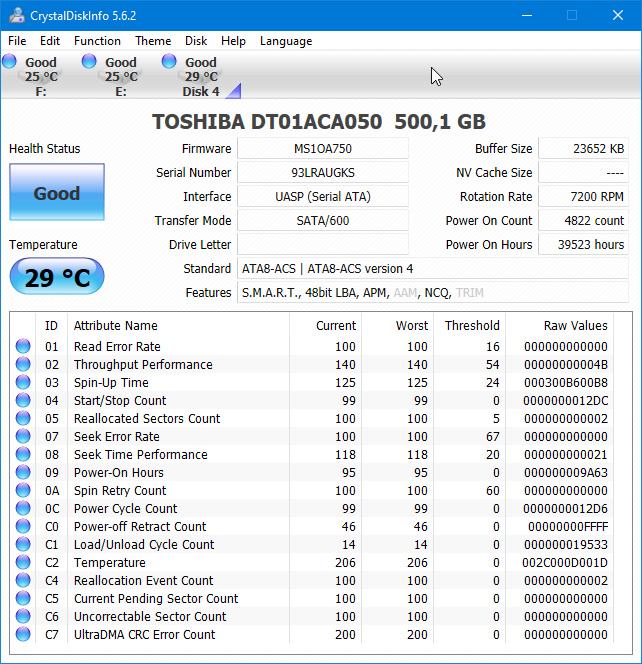This screenshot has height=664, width=642.
Task: Open the Function menu
Action: pyautogui.click(x=97, y=41)
